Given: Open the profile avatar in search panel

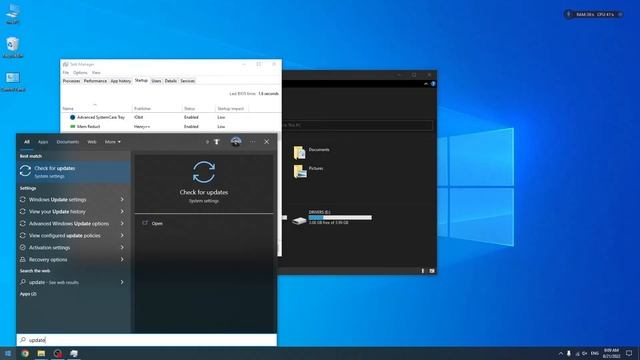Looking at the screenshot, I should pyautogui.click(x=236, y=142).
